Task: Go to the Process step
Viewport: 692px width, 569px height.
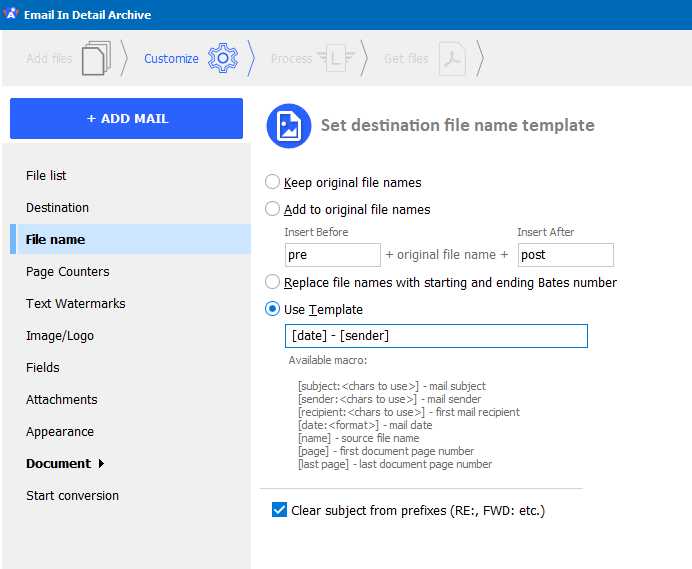Action: point(291,58)
